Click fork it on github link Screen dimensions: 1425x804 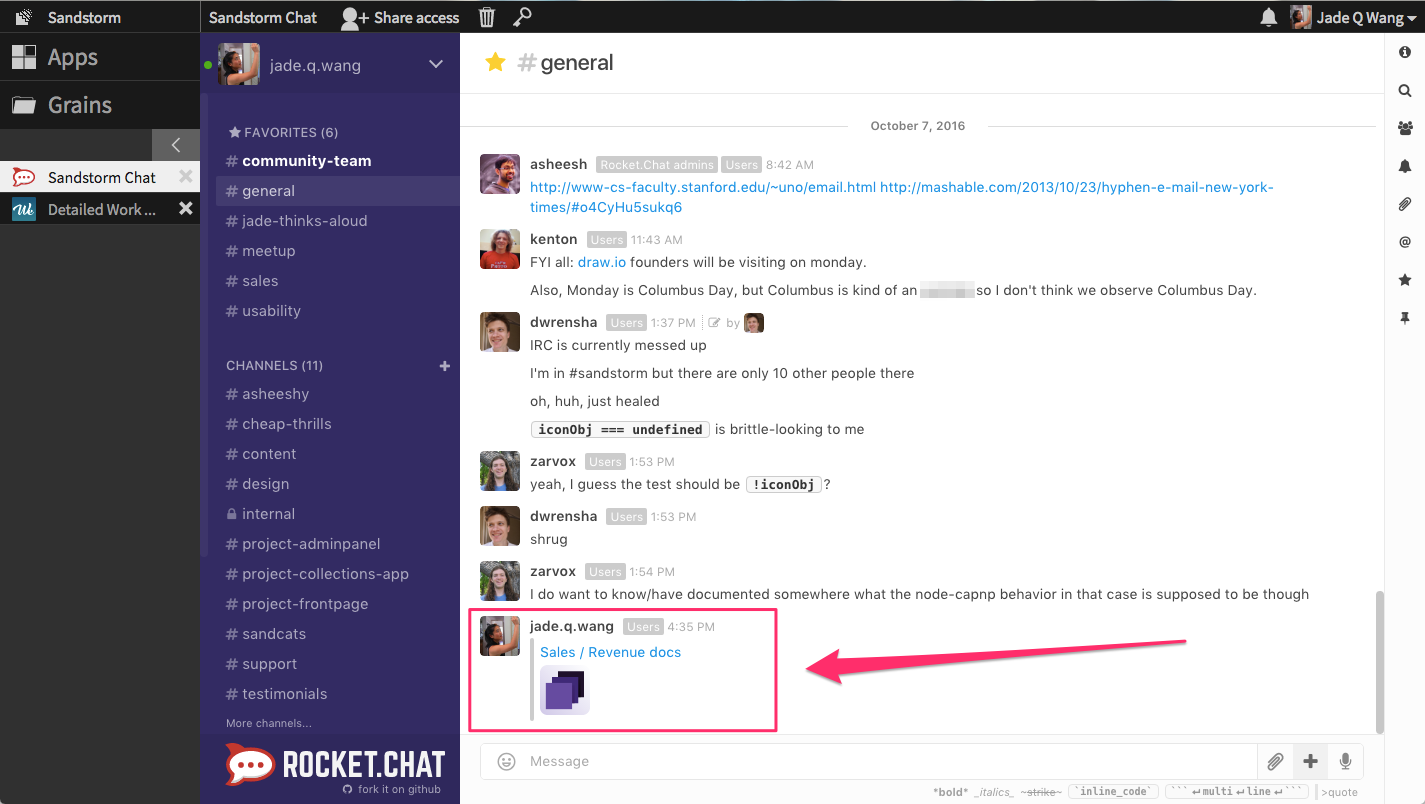tap(391, 789)
